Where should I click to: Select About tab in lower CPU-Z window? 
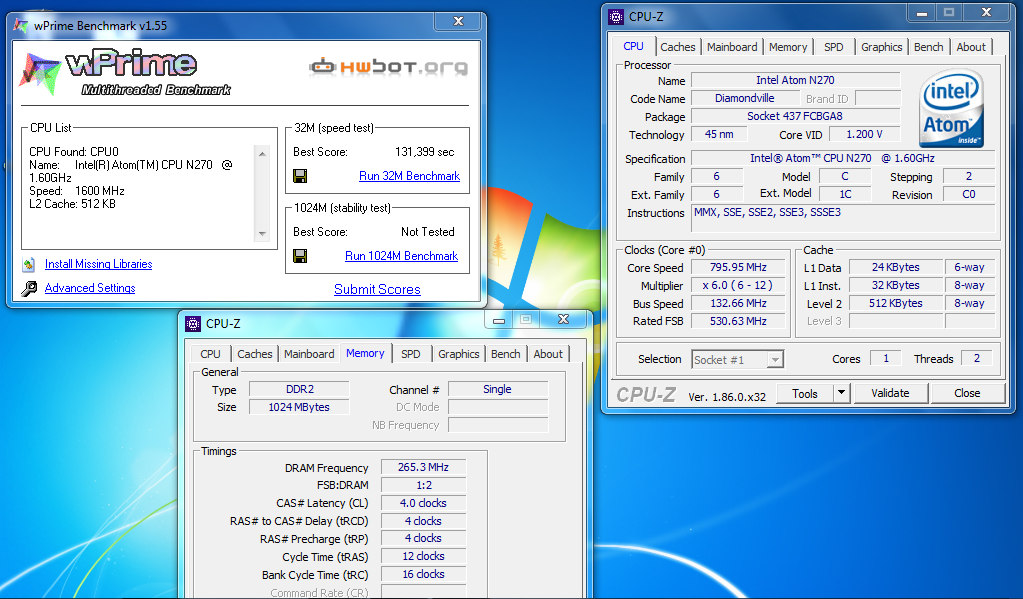(x=548, y=354)
